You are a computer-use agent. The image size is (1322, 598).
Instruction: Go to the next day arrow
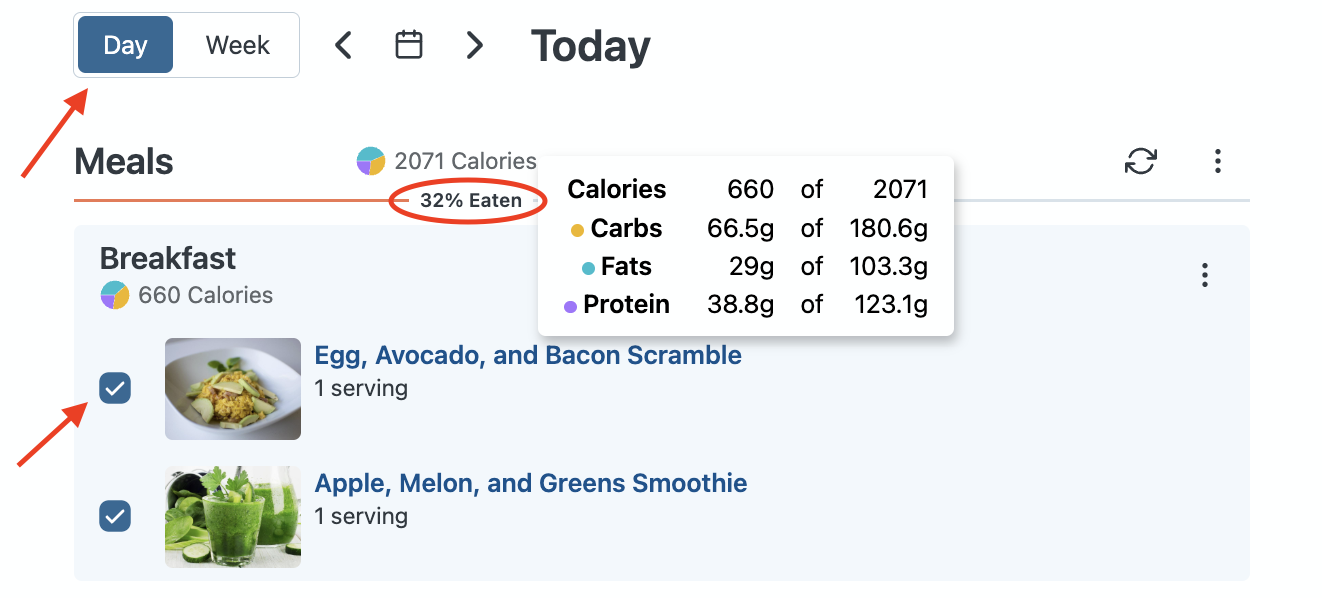pos(475,45)
